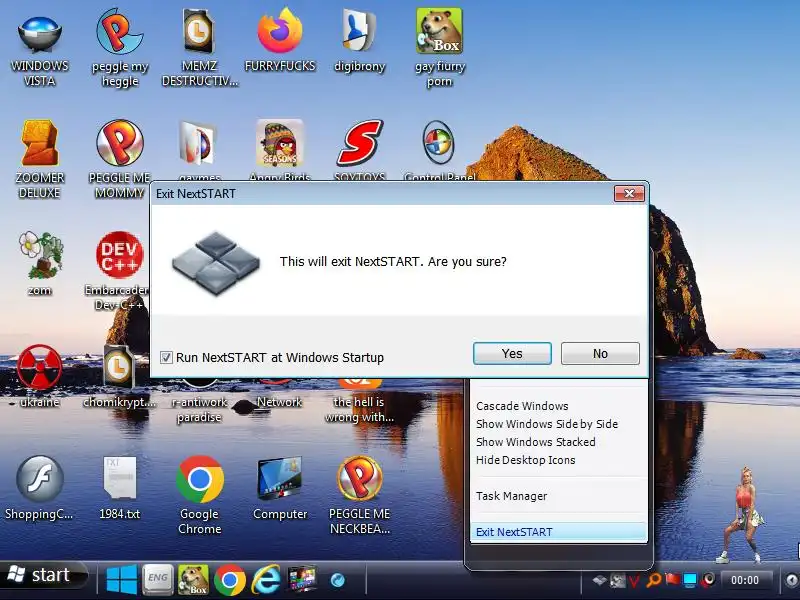Click cyan monitor tray icon
The image size is (800, 600).
[x=690, y=580]
